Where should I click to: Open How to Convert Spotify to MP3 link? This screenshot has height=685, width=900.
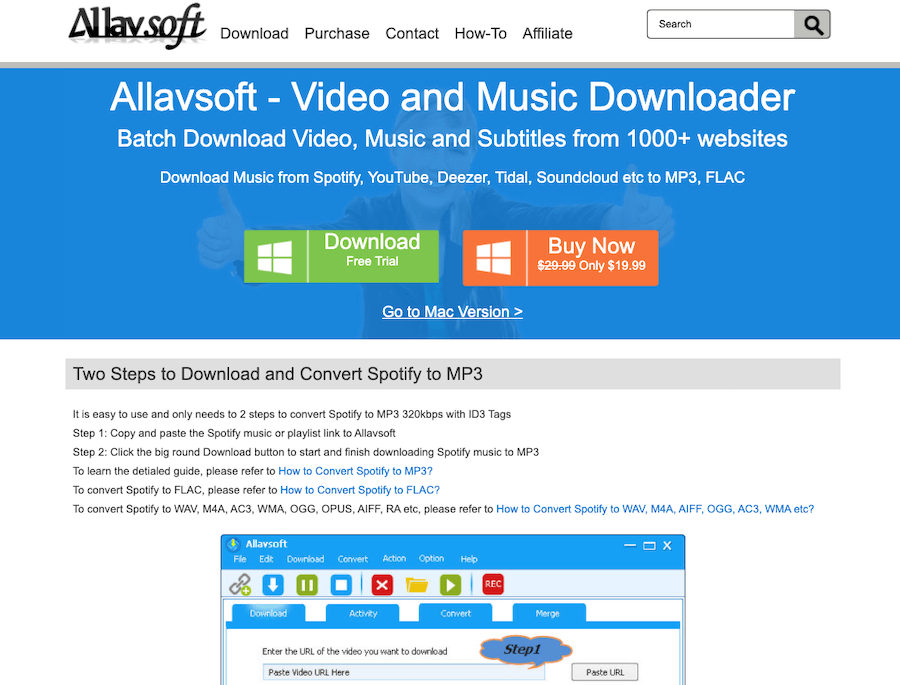[x=355, y=471]
